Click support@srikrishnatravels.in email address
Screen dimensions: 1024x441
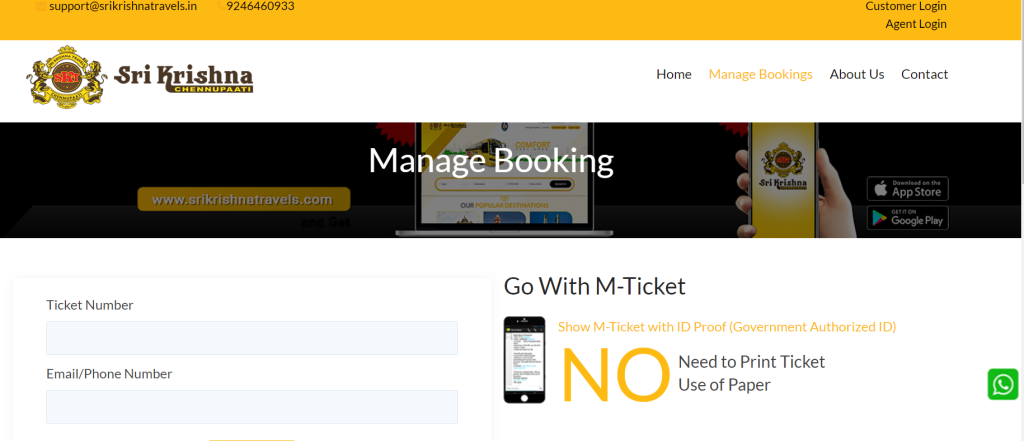[x=123, y=7]
